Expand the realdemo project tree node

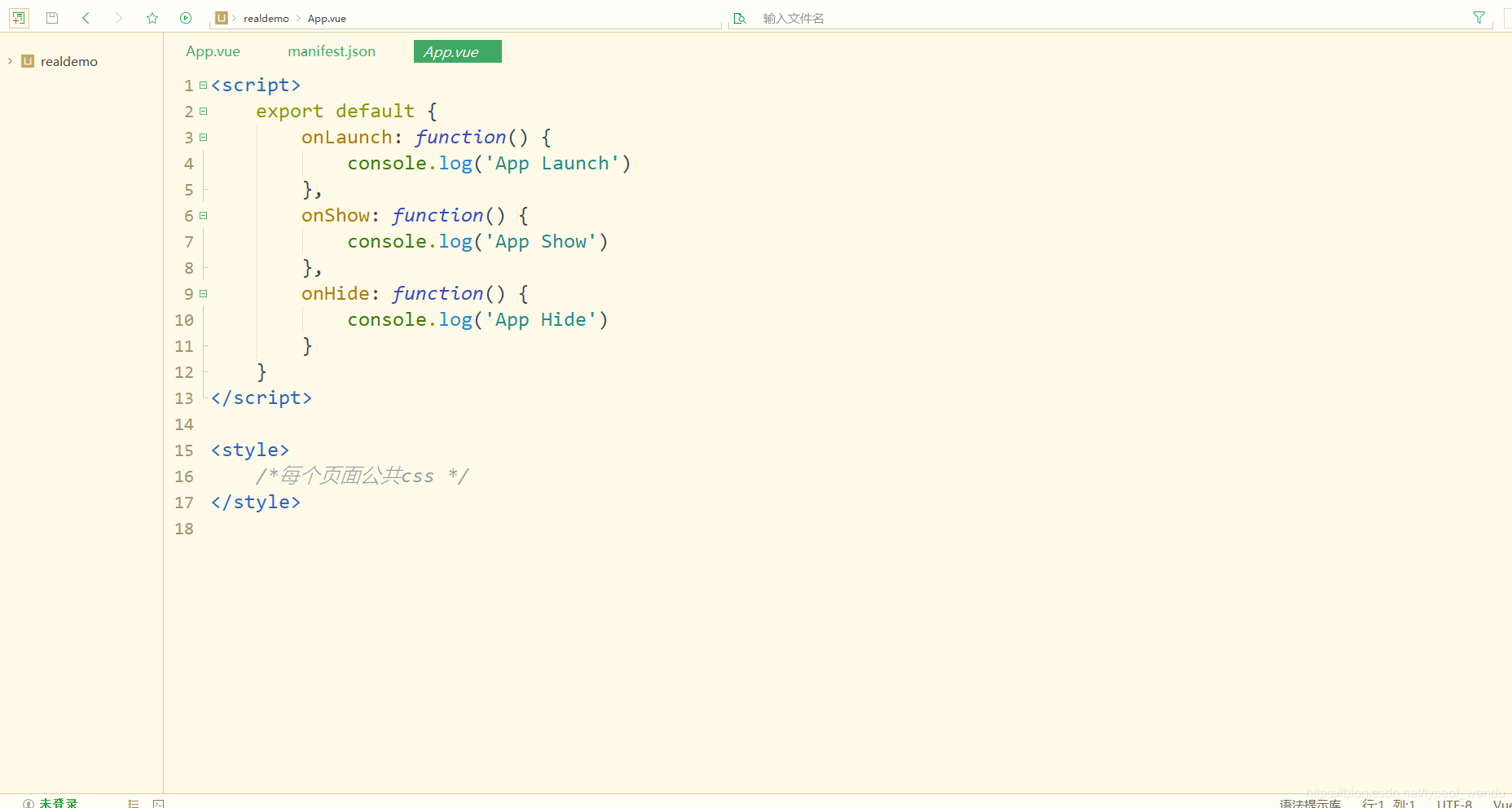point(10,61)
